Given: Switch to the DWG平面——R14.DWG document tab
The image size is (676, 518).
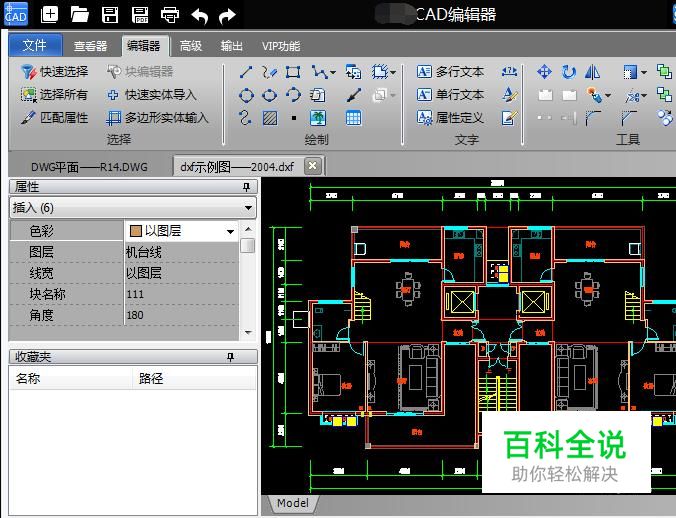Looking at the screenshot, I should point(89,166).
